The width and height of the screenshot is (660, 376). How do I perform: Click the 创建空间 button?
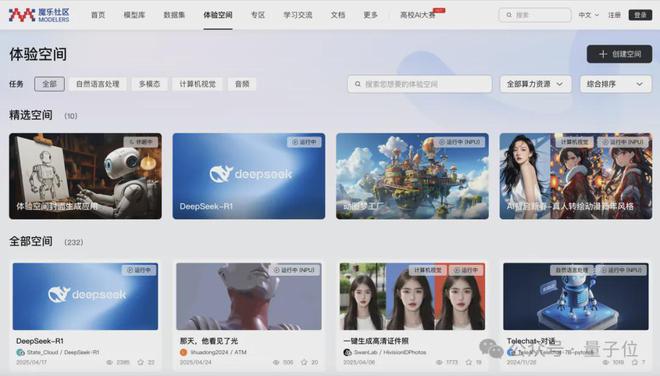(619, 54)
